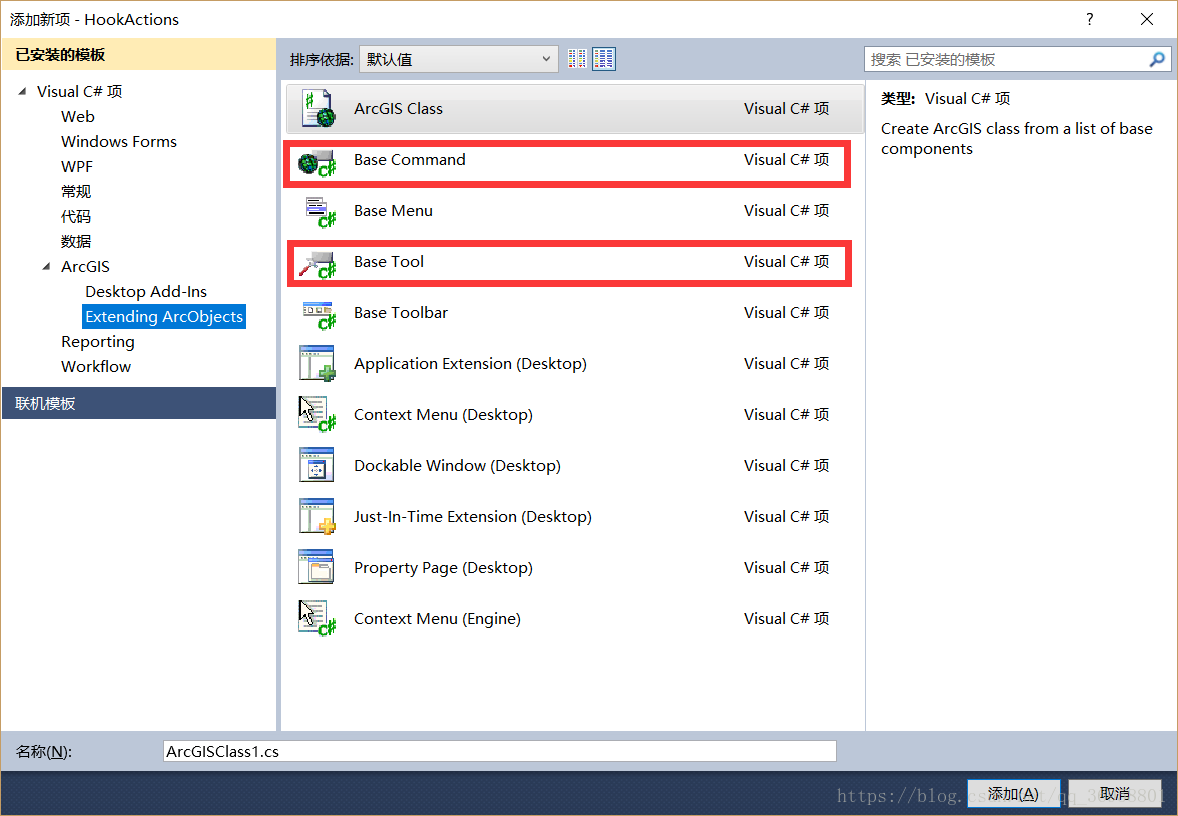Open the help question mark button
Screen dimensions: 1178x816
click(x=1089, y=20)
